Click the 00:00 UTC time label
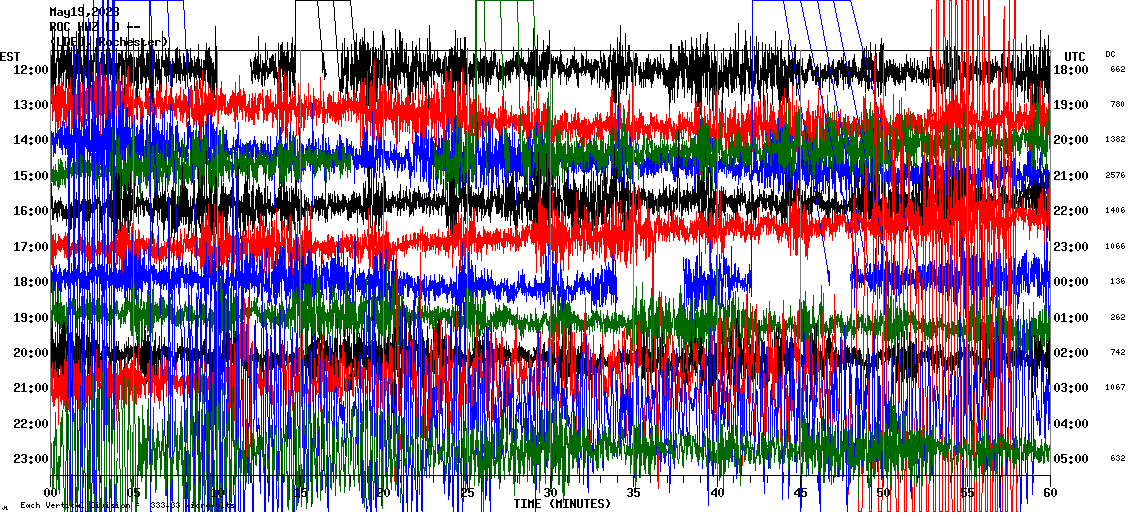Screen dimensions: 1130x519 pos(1073,282)
